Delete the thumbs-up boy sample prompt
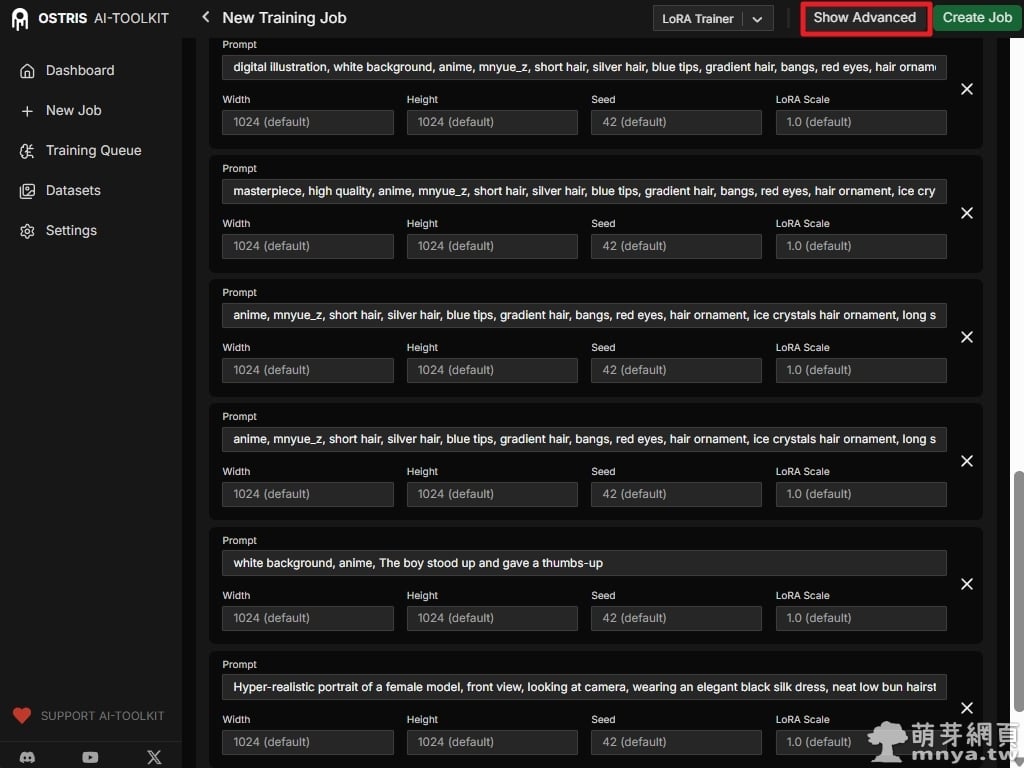Image resolution: width=1024 pixels, height=768 pixels. [966, 585]
